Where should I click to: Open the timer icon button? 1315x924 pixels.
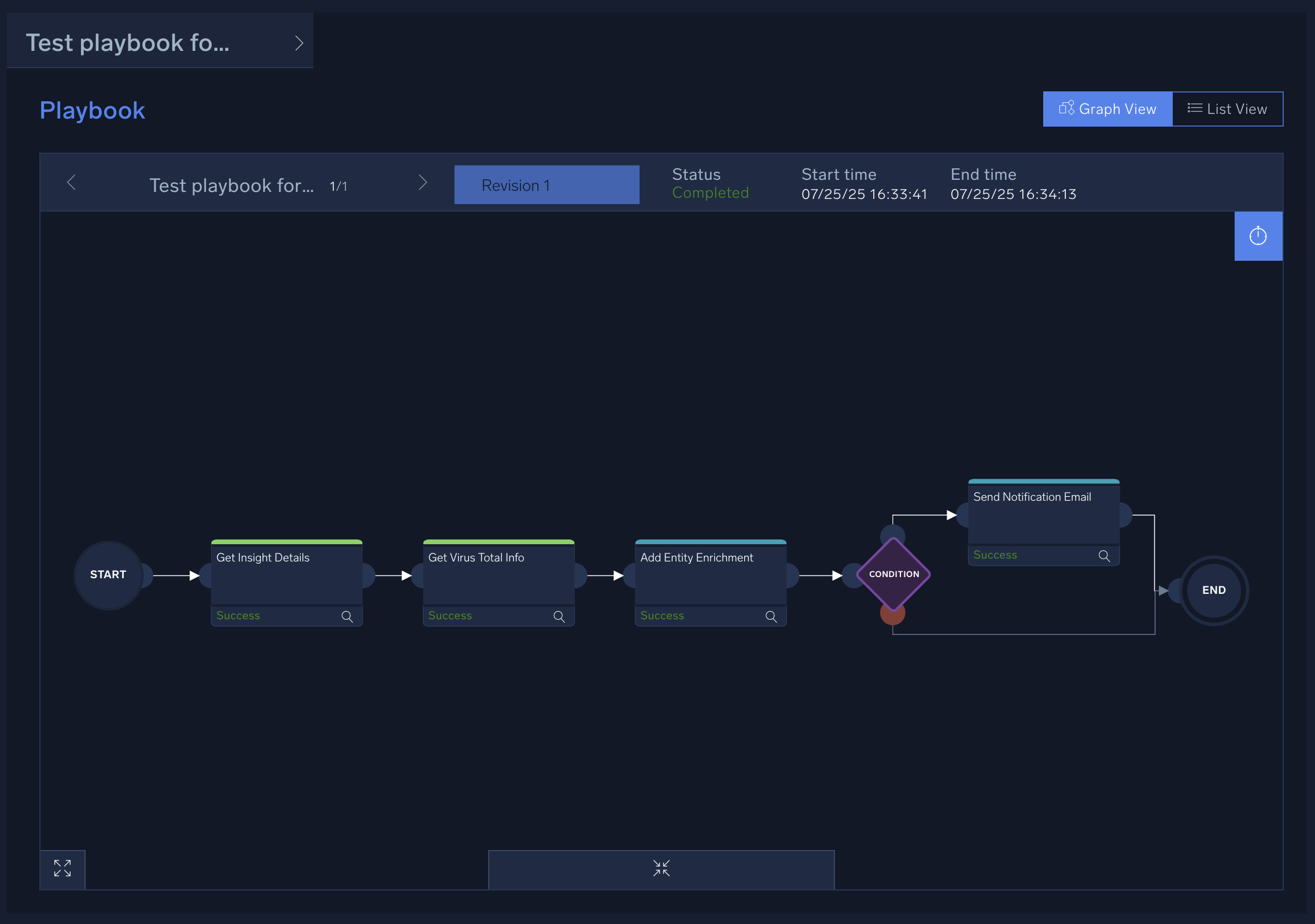pyautogui.click(x=1258, y=236)
